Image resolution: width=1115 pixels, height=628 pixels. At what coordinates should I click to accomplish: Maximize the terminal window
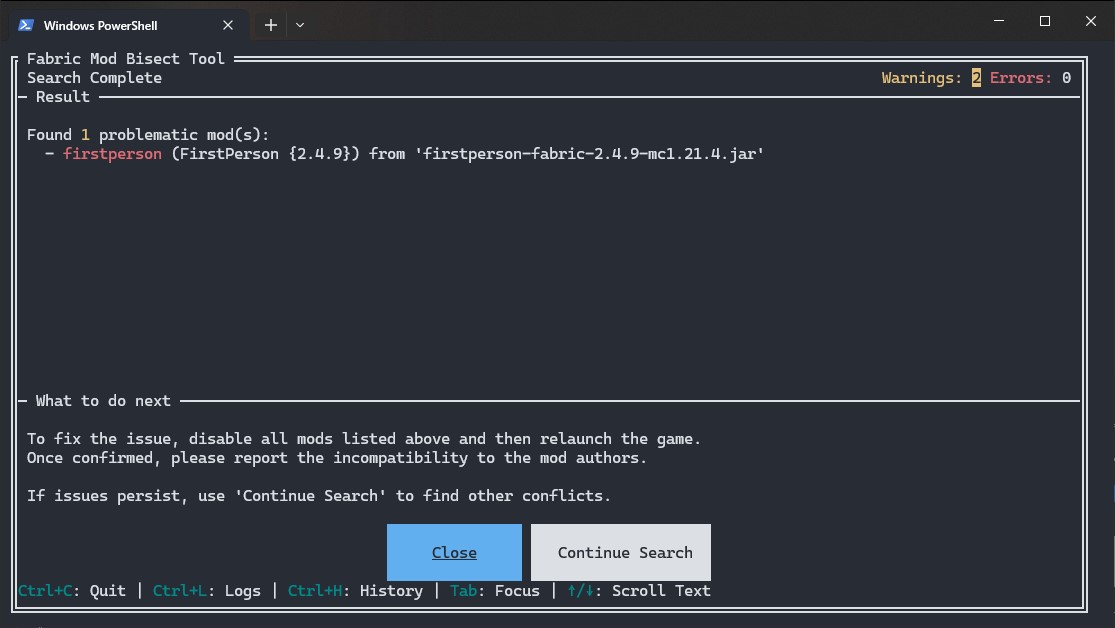point(1045,21)
